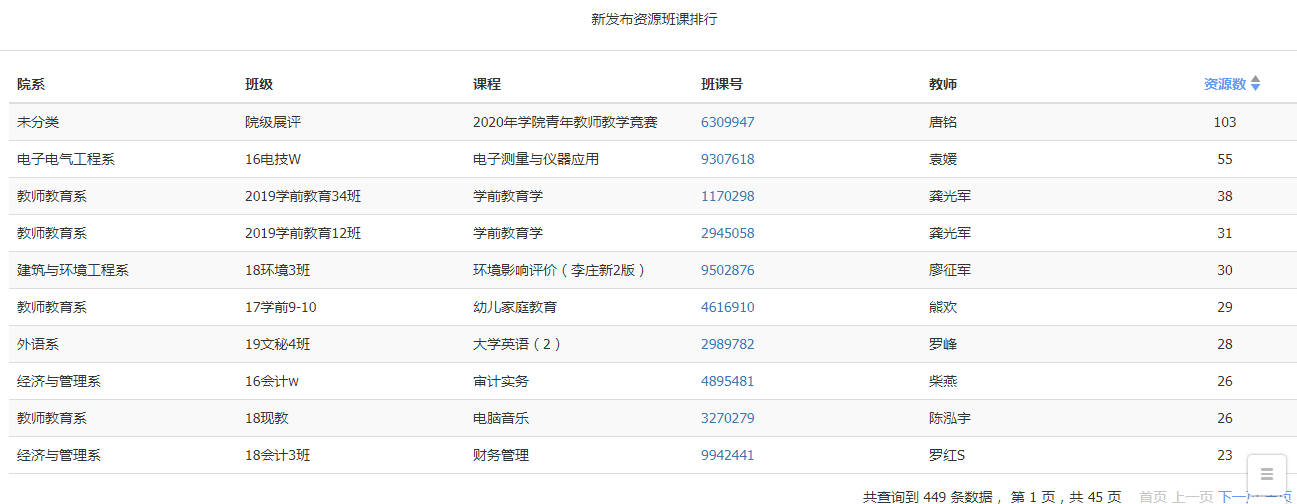Select class cell 18现教
The image size is (1297, 504).
[267, 418]
